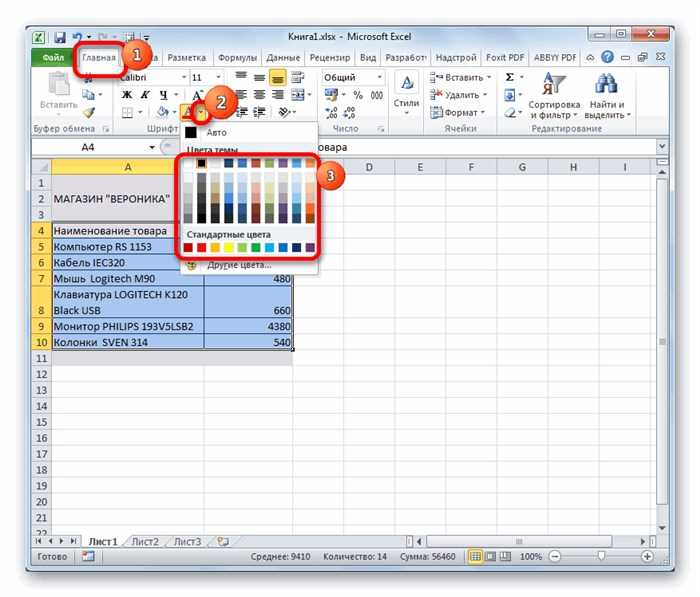The image size is (700, 597).
Task: Open the Общий number format dropdown
Action: 379,78
